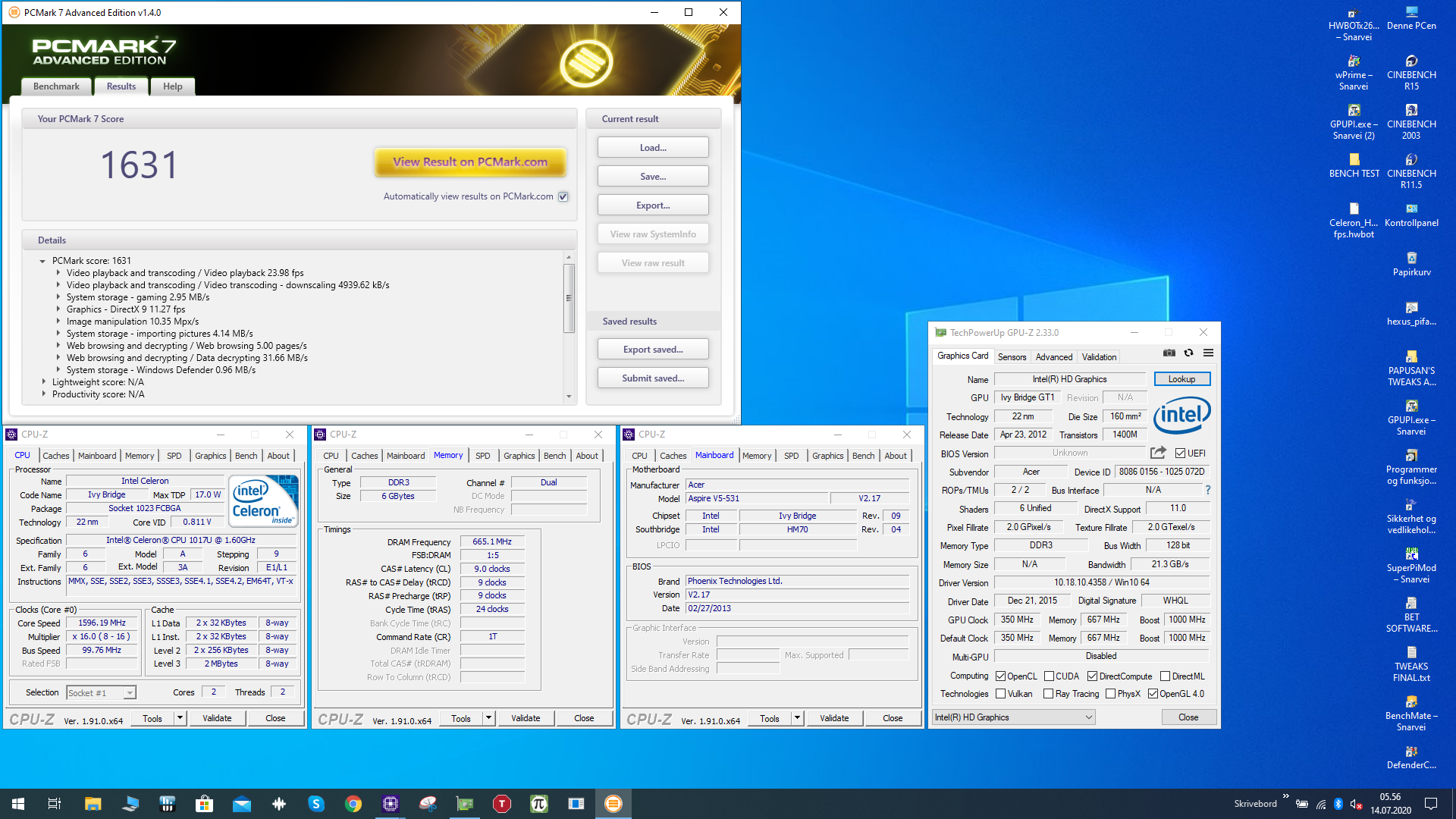This screenshot has height=819, width=1456.
Task: Toggle Vulkan checkbox
Action: 1000,694
